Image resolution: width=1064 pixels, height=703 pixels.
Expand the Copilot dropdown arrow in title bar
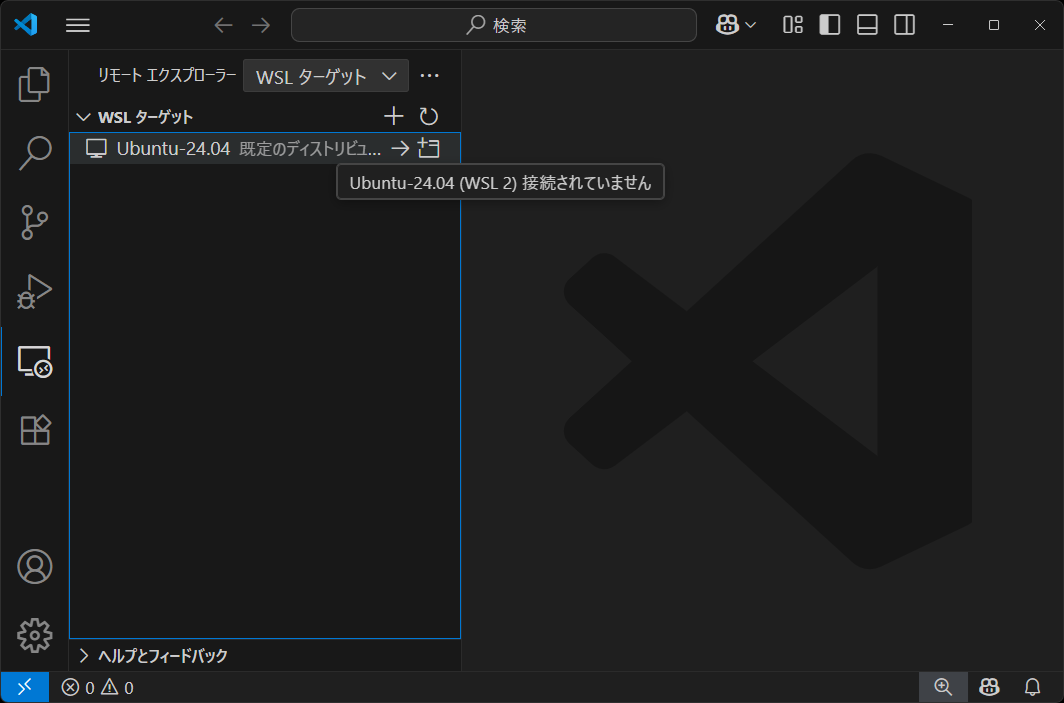coord(750,25)
